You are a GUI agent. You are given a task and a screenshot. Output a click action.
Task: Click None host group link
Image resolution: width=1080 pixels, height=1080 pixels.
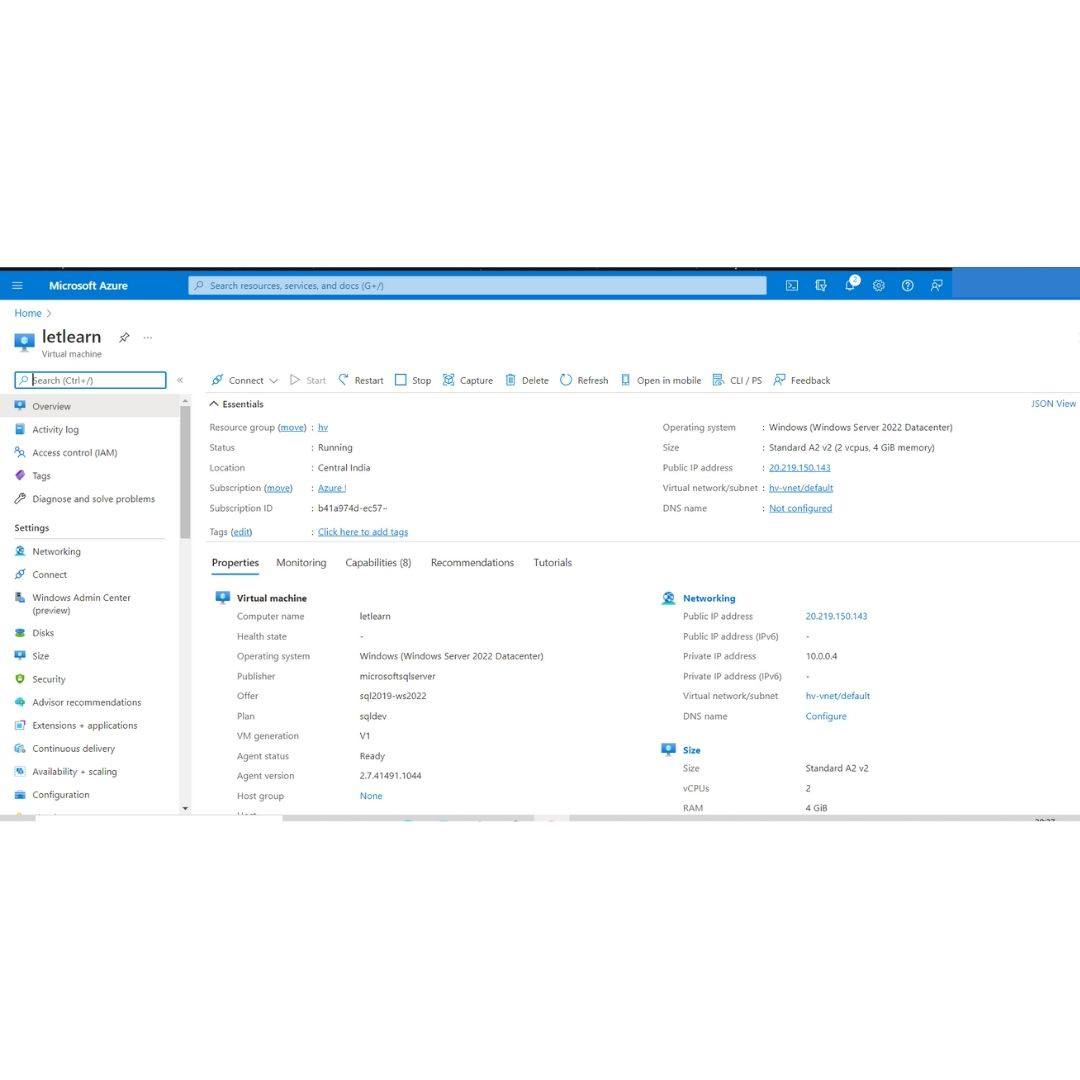click(371, 796)
